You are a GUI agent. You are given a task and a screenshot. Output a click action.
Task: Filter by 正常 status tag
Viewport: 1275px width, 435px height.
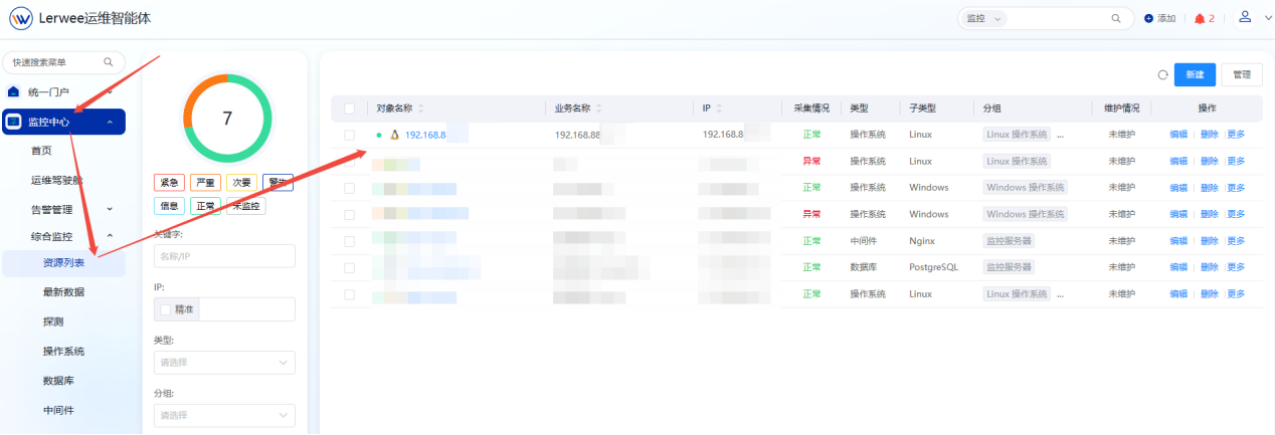[205, 206]
